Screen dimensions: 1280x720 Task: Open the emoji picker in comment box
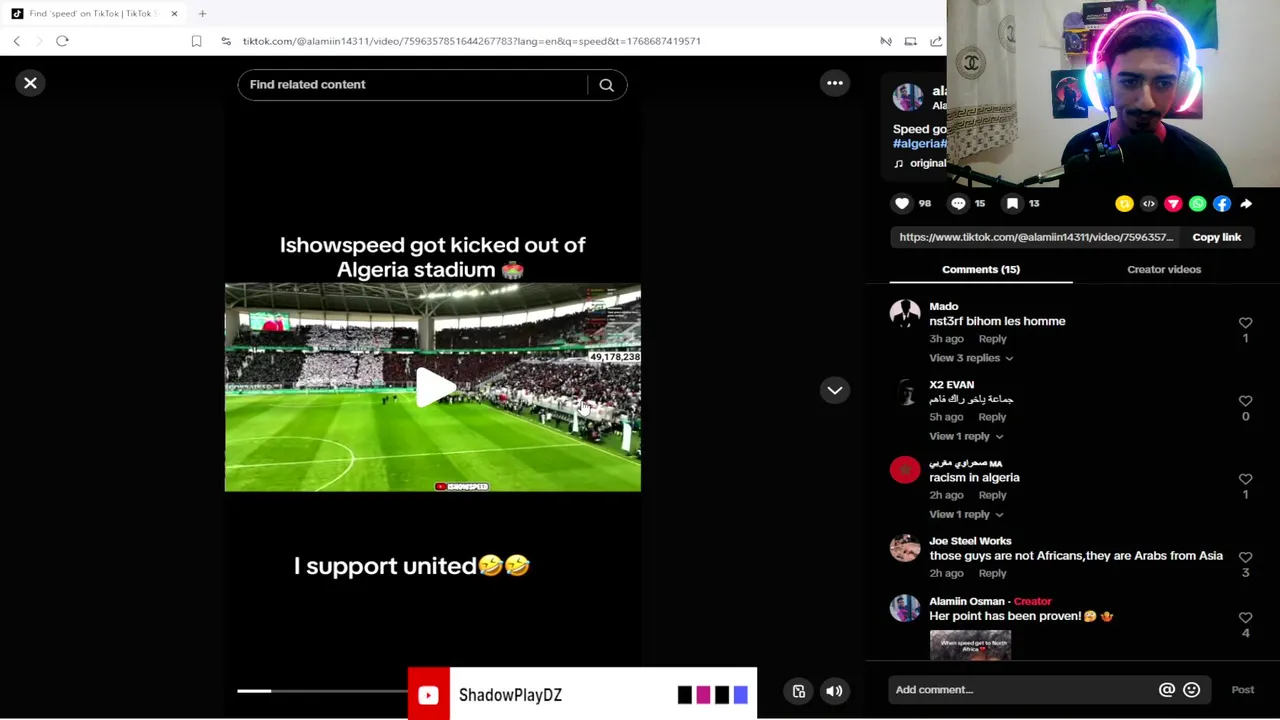tap(1191, 689)
